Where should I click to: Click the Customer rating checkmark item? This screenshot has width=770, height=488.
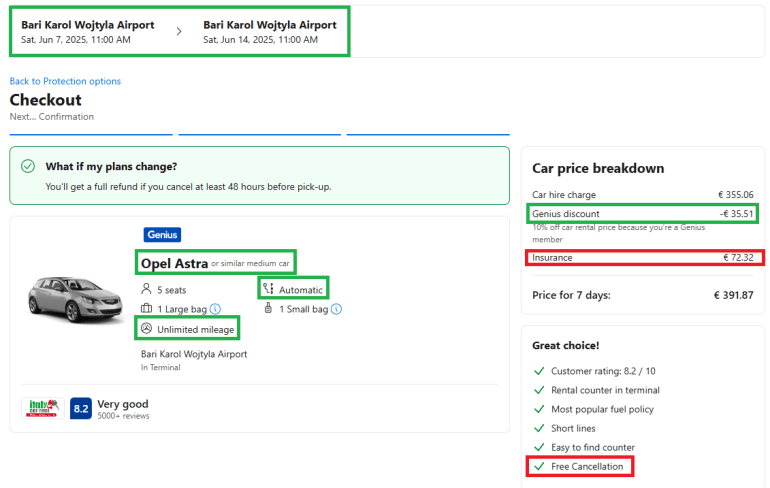[538, 371]
